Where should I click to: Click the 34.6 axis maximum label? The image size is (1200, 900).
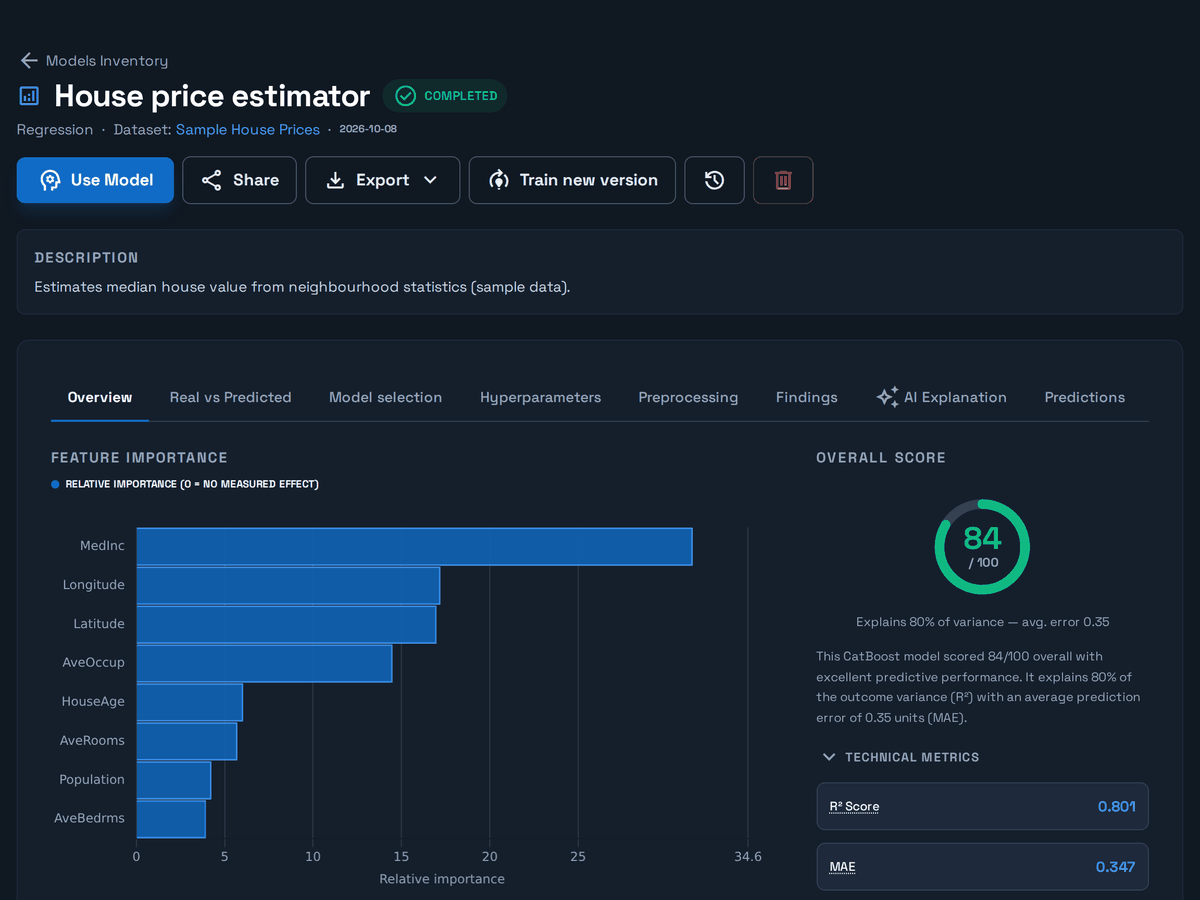[747, 857]
